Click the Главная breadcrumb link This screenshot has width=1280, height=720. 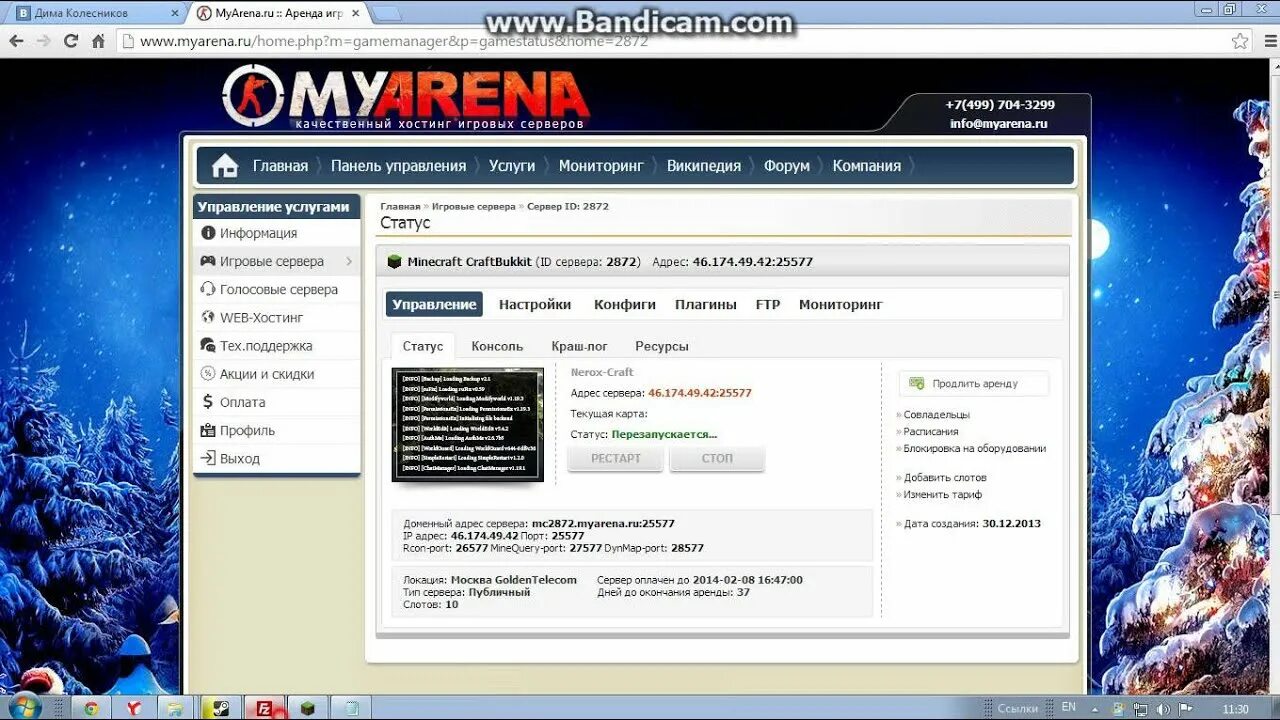click(400, 206)
